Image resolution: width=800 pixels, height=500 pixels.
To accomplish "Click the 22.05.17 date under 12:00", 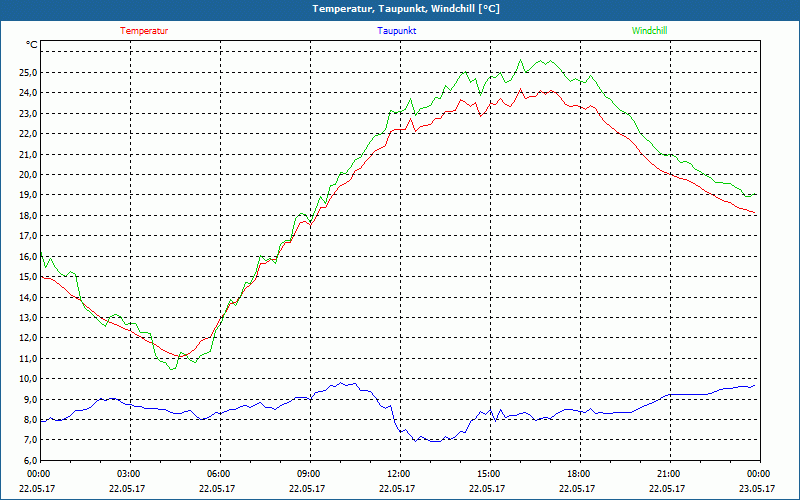I will point(397,488).
